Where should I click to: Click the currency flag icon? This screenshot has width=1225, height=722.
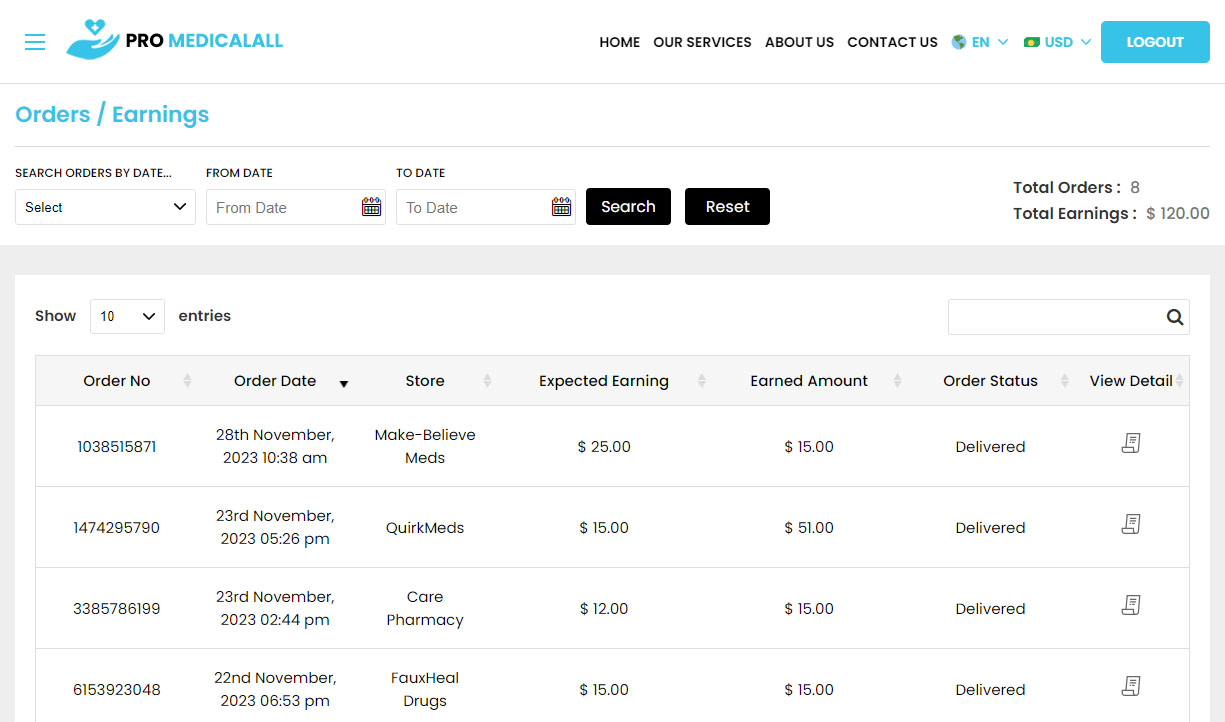click(x=1032, y=42)
